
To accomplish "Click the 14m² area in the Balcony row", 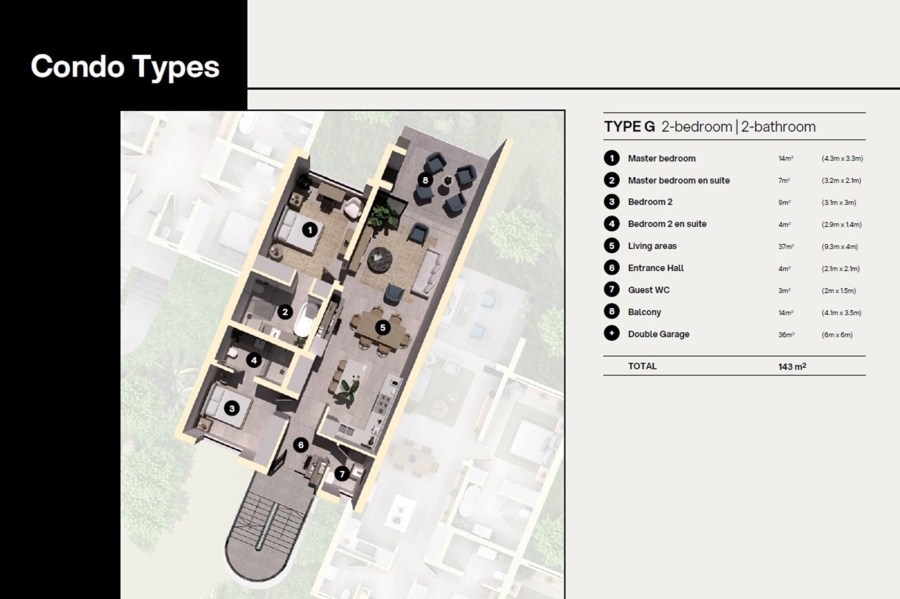I will (786, 313).
